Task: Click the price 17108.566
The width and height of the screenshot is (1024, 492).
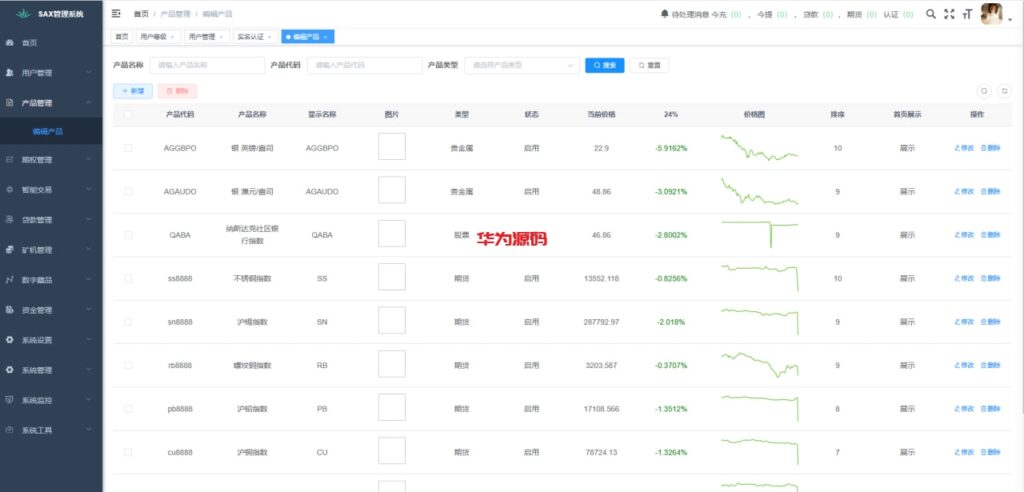Action: 601,409
